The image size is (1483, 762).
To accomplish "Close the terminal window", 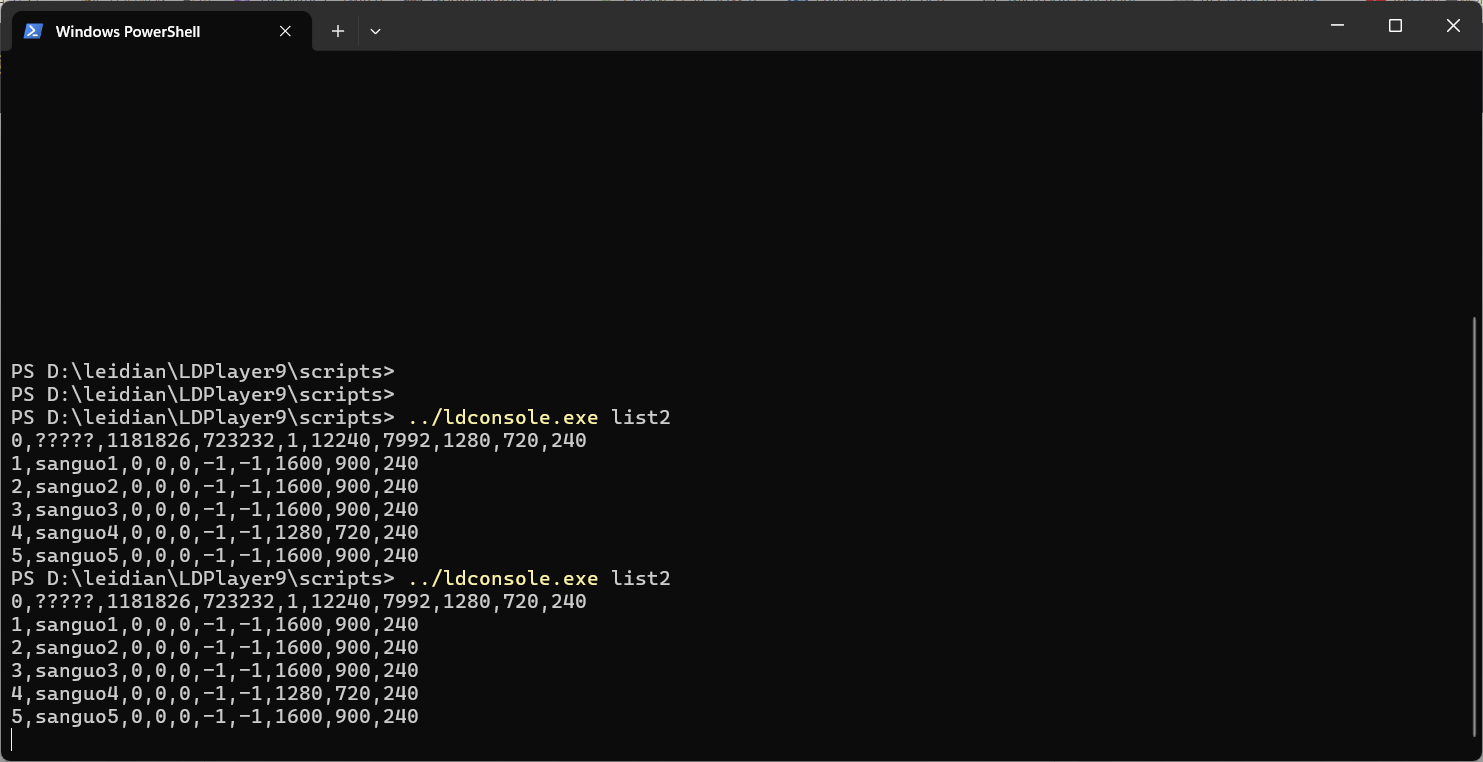I will tap(1453, 26).
